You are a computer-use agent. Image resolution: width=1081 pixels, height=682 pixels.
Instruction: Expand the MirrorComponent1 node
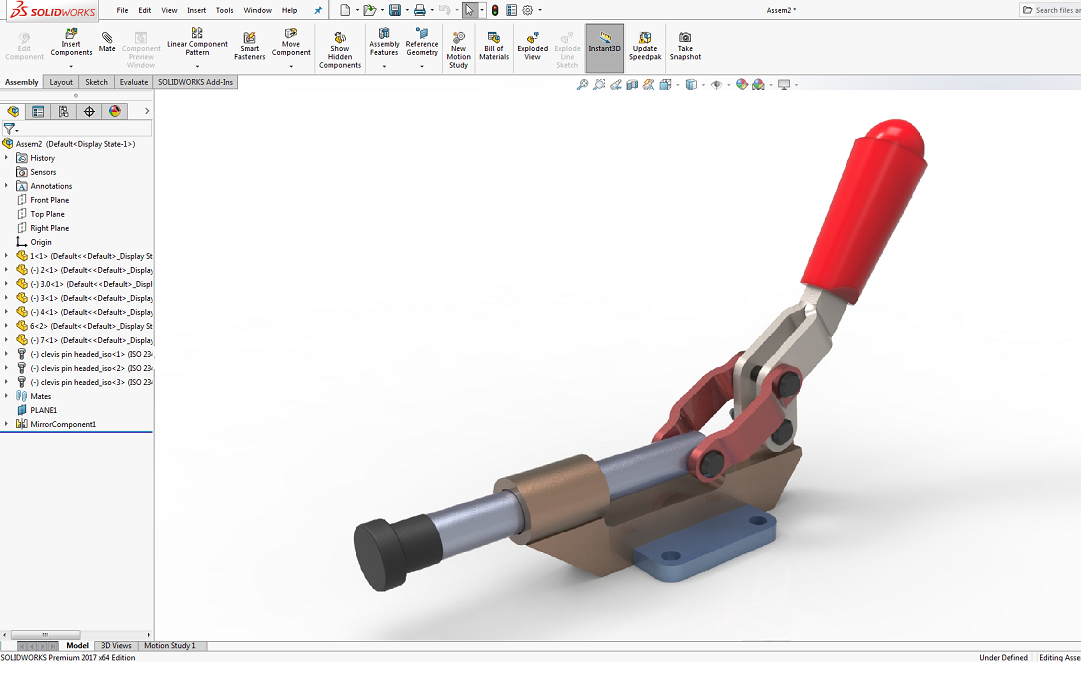click(x=6, y=424)
